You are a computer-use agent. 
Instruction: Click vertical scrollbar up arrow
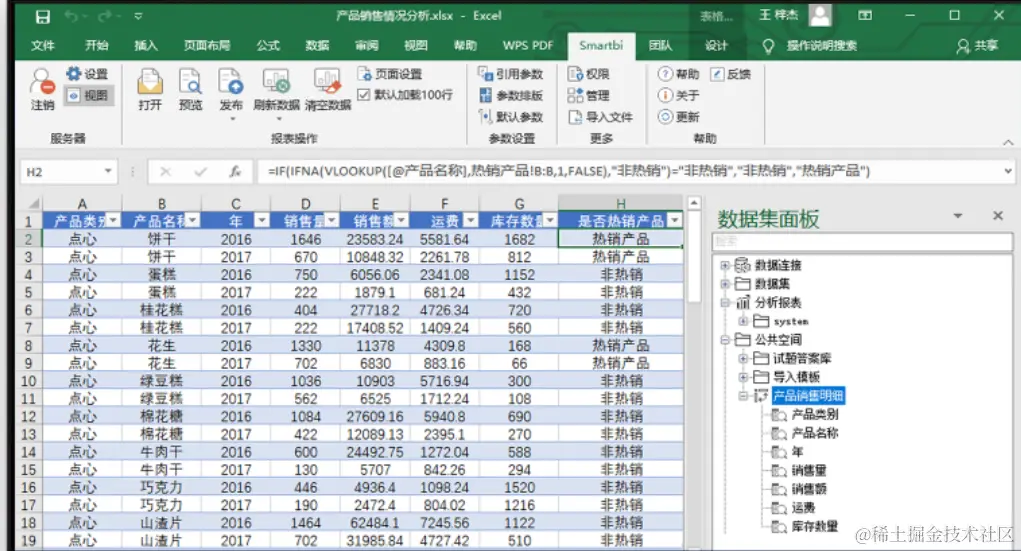click(694, 203)
